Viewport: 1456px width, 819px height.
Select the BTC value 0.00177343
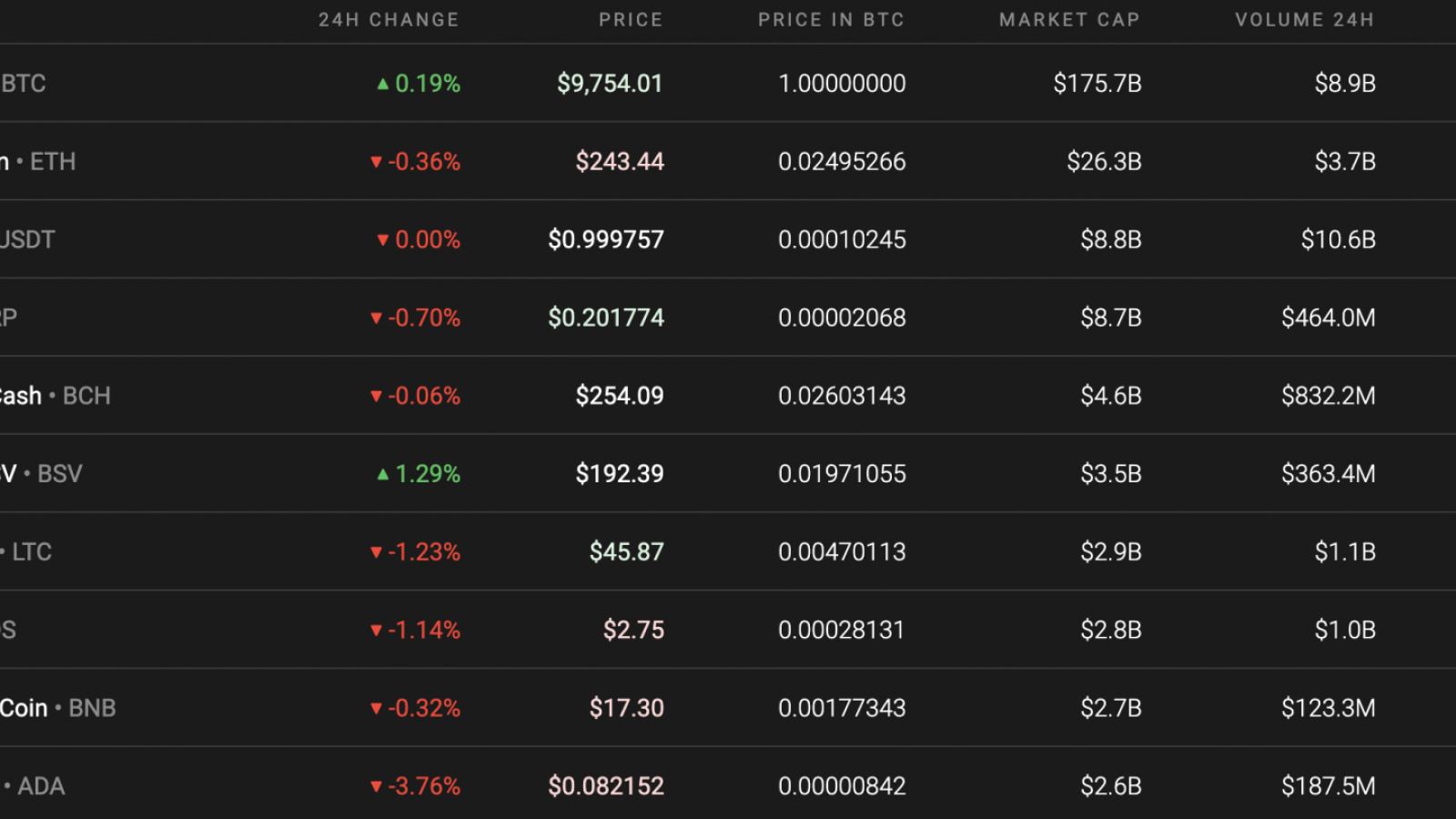pos(842,708)
